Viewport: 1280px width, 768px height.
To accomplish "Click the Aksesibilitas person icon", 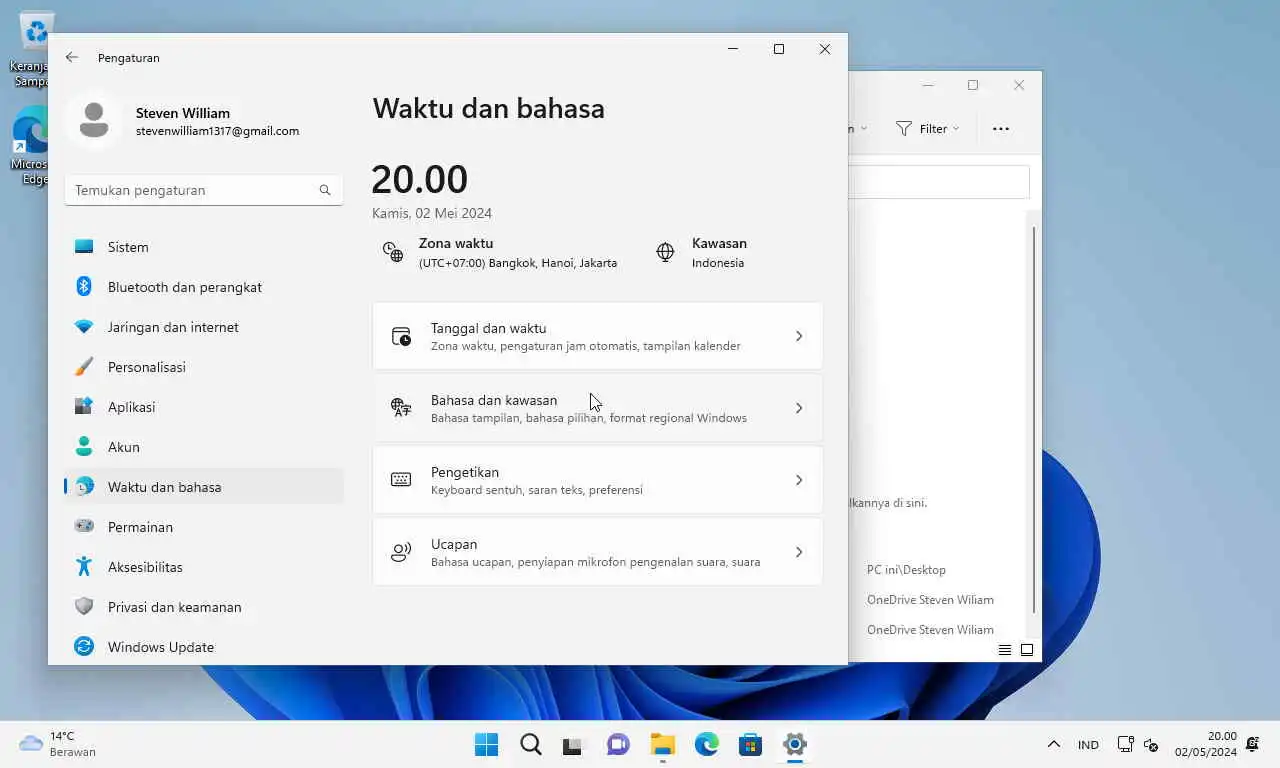I will click(x=84, y=567).
